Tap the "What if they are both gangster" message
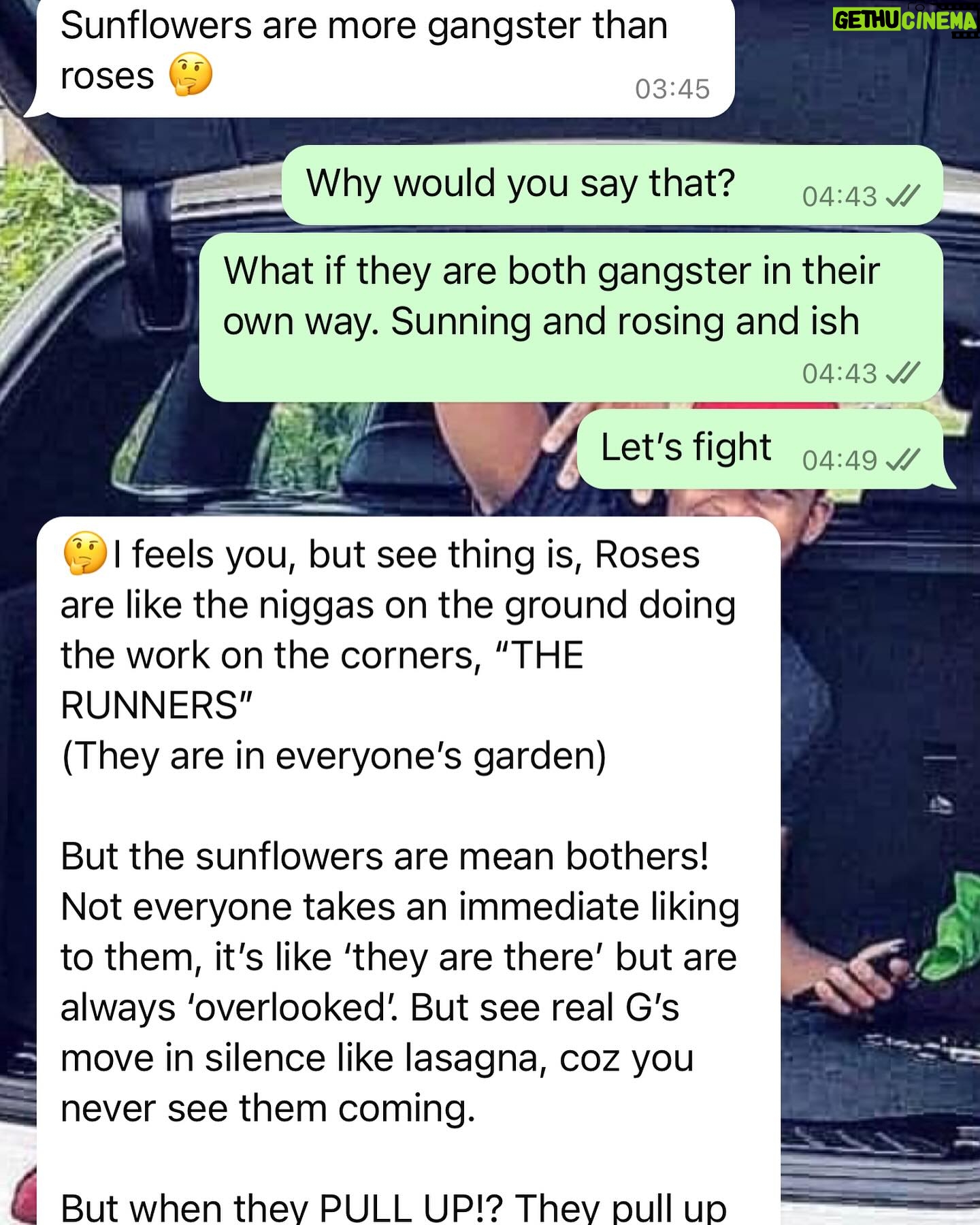The height and width of the screenshot is (1225, 980). [x=571, y=317]
